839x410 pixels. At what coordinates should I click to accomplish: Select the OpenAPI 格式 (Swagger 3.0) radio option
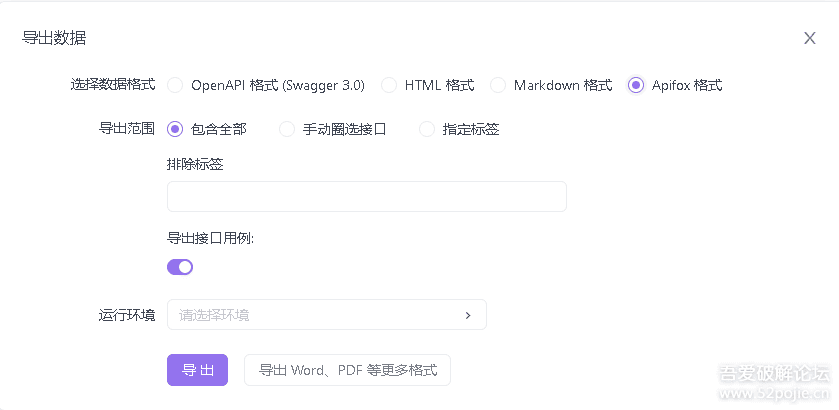[x=175, y=85]
